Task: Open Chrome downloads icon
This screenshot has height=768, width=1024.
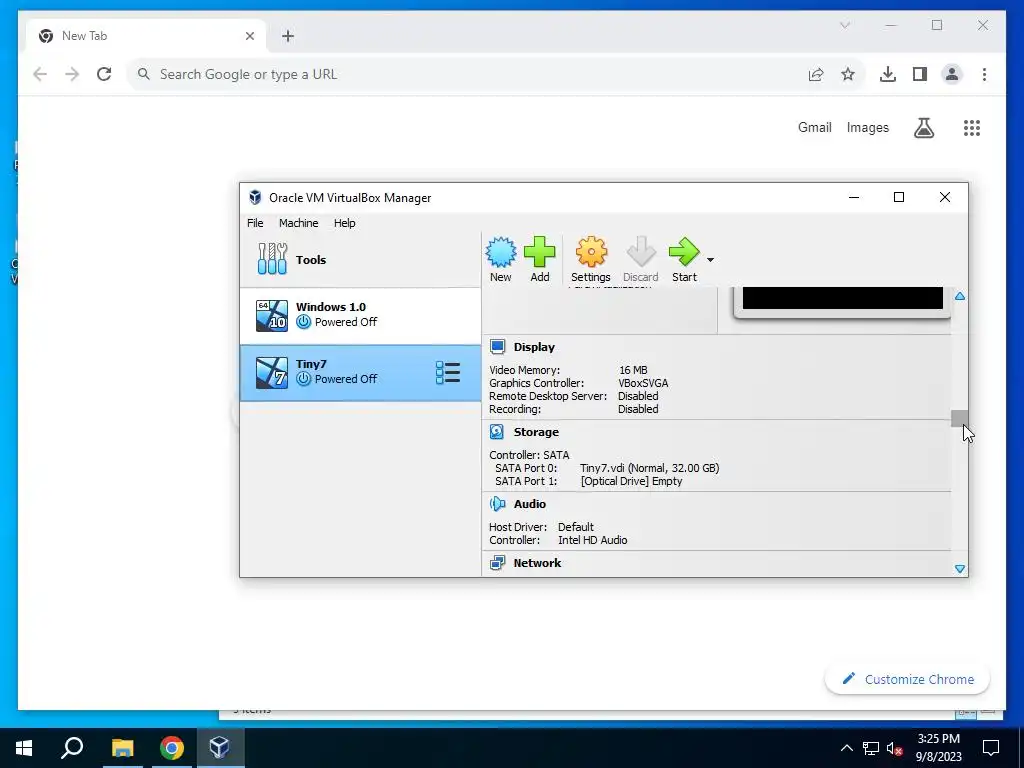Action: pos(888,74)
